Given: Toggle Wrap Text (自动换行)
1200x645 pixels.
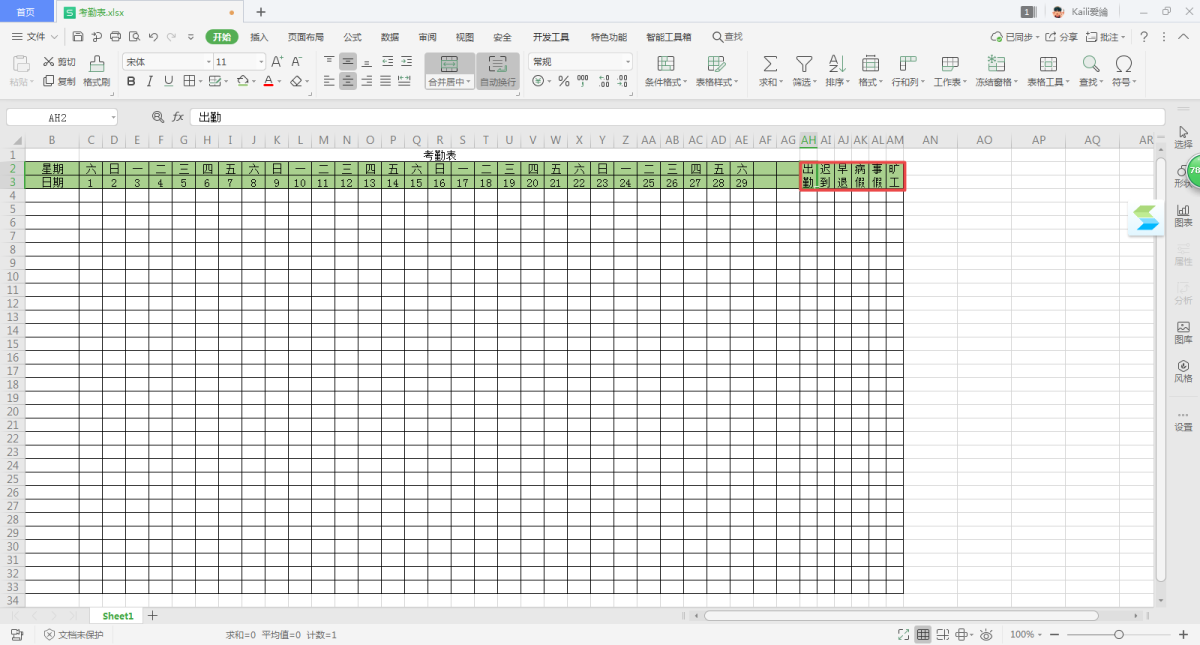Looking at the screenshot, I should [x=498, y=71].
